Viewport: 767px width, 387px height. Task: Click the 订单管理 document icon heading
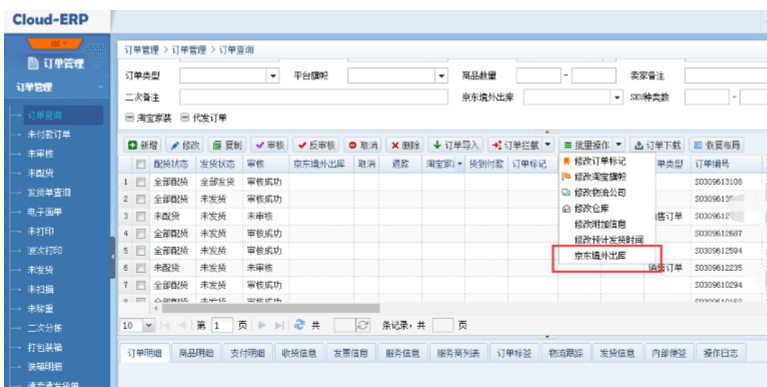(55, 64)
